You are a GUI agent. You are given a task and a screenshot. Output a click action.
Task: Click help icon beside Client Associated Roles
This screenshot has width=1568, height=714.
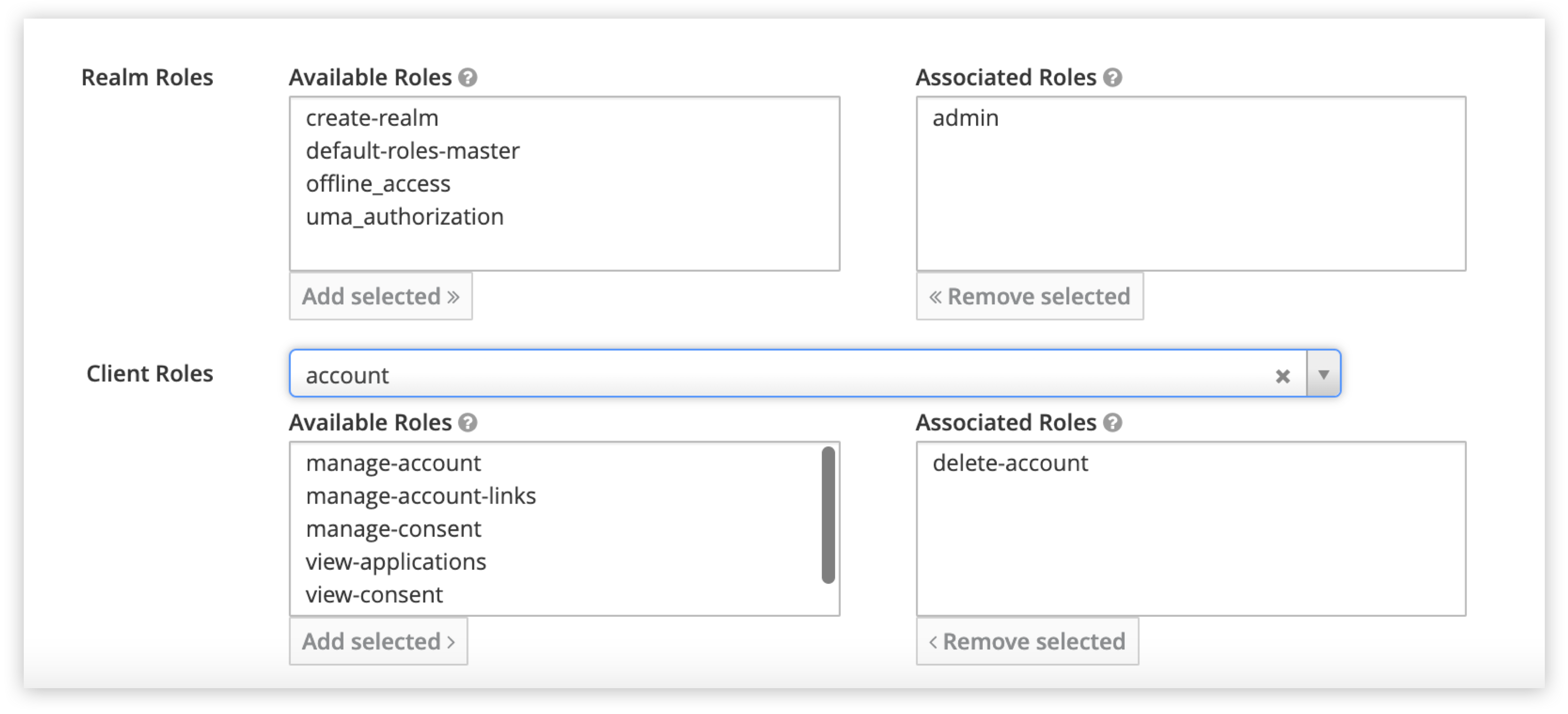coord(1112,423)
